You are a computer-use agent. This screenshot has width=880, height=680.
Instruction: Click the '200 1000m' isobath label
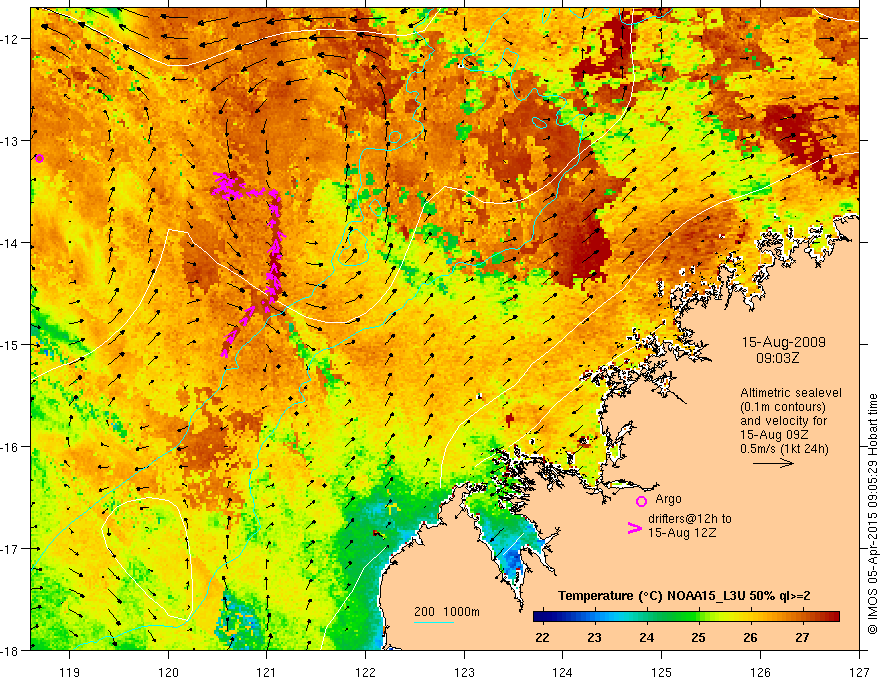click(447, 612)
